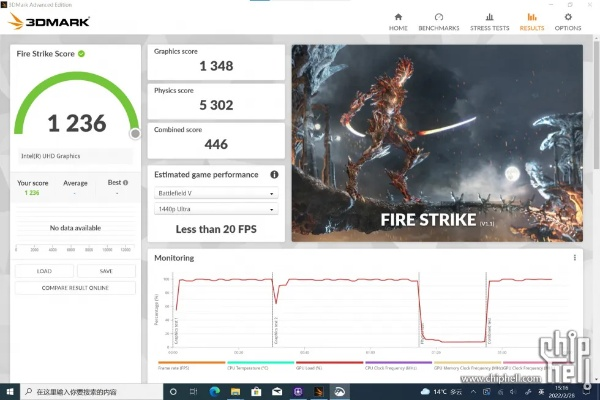Open the Monitoring three-dot menu
Image resolution: width=600 pixels, height=400 pixels.
coord(574,258)
